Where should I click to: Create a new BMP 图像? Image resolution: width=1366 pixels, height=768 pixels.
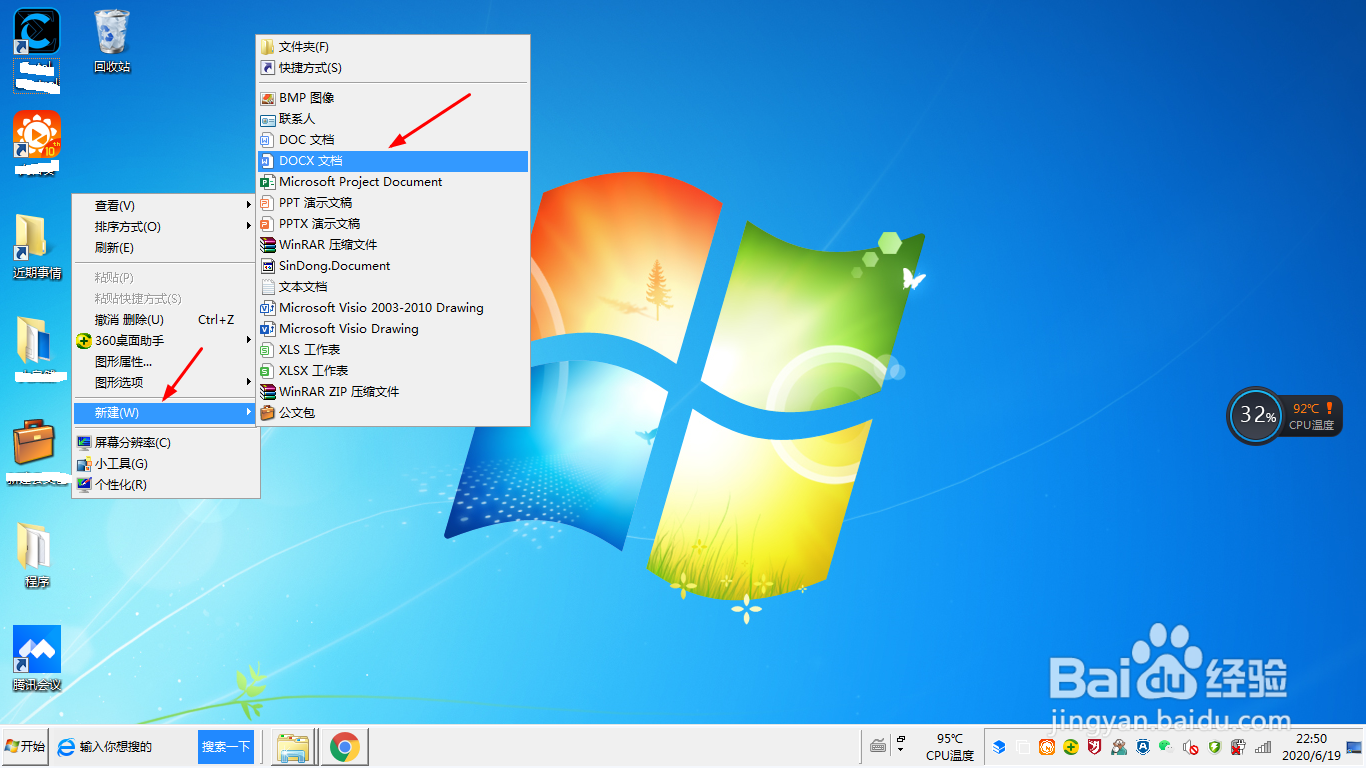tap(392, 97)
